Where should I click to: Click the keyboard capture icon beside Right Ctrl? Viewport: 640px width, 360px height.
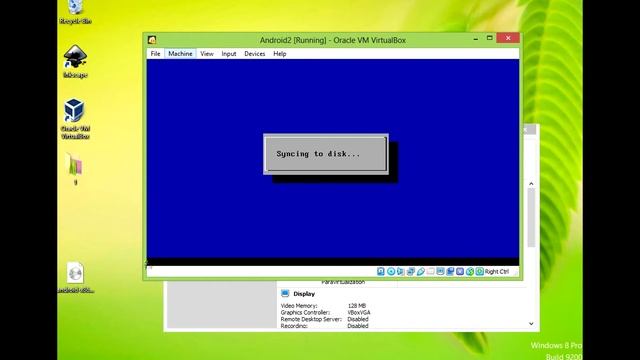[480, 271]
